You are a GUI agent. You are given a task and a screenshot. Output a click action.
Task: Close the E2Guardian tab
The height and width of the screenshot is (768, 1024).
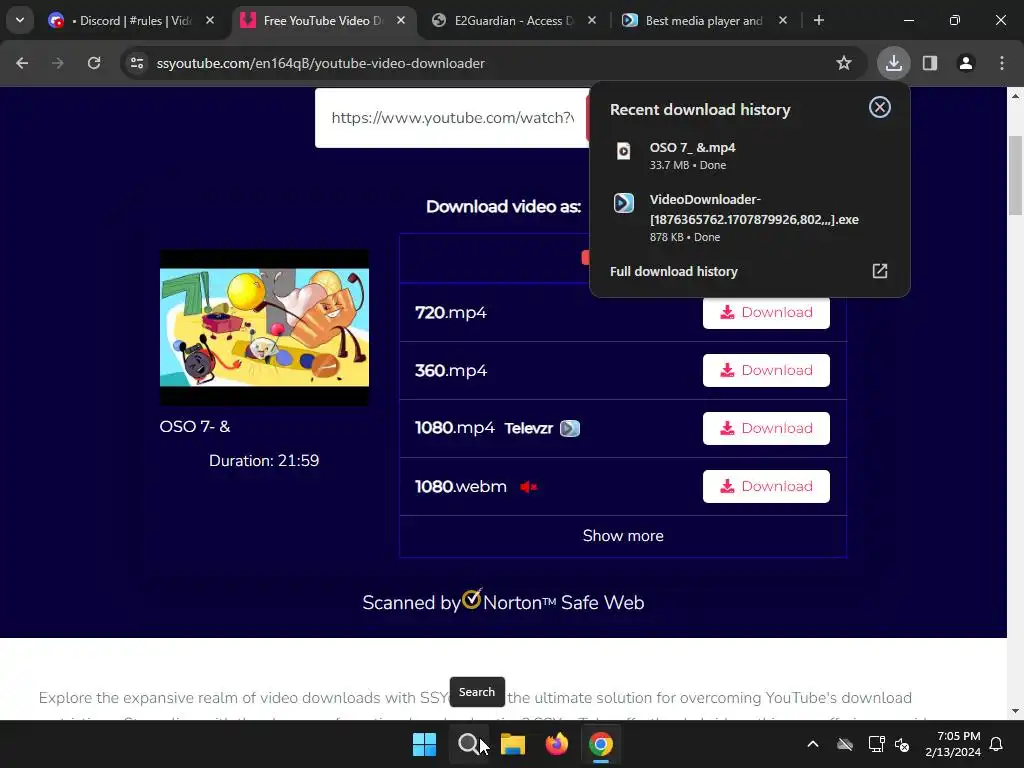point(592,20)
